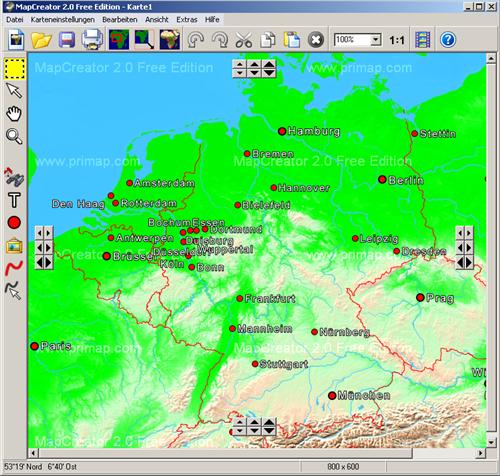
Task: Click the red dot beside Stettin
Action: [x=415, y=134]
